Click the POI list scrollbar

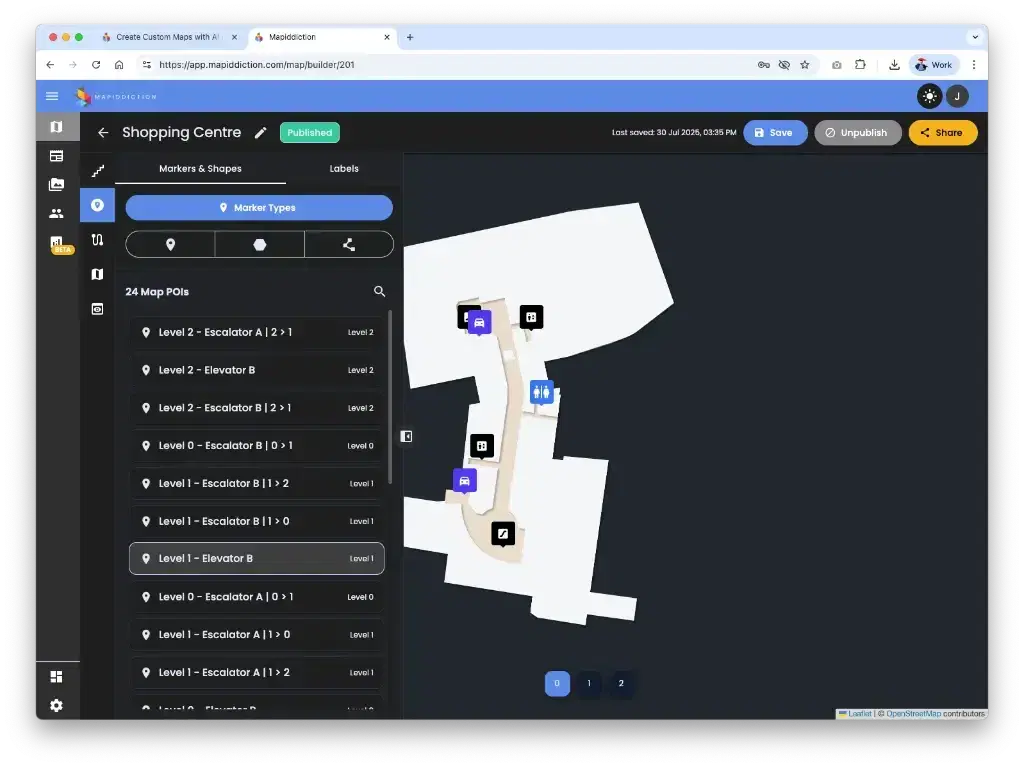(x=390, y=397)
